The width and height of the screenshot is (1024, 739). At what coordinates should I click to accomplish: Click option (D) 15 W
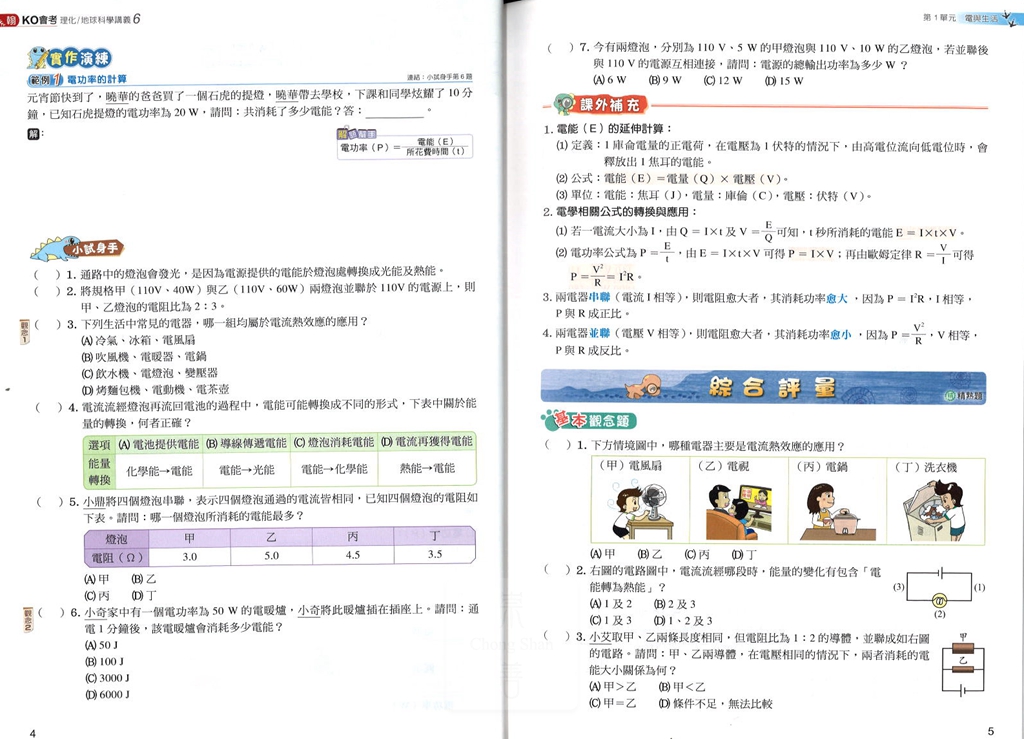784,80
